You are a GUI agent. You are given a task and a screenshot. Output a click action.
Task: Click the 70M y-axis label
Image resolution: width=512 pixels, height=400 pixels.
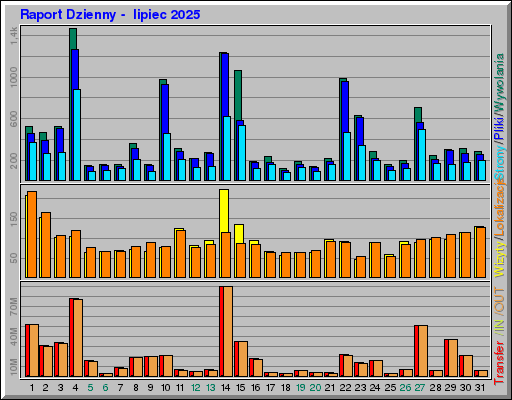pos(14,307)
